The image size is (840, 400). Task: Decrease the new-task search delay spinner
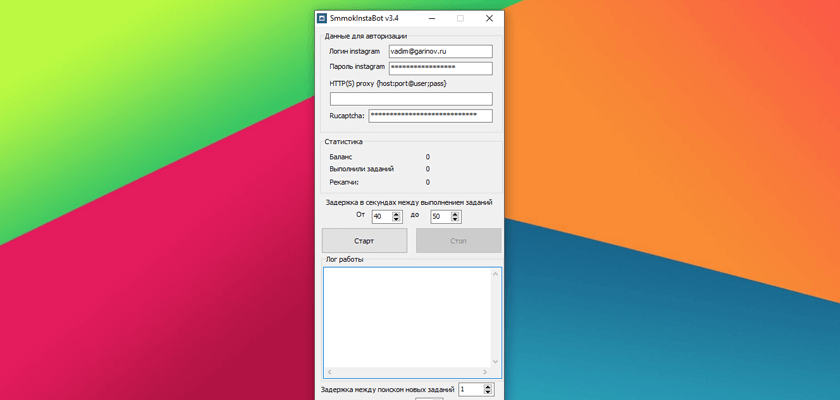point(488,392)
